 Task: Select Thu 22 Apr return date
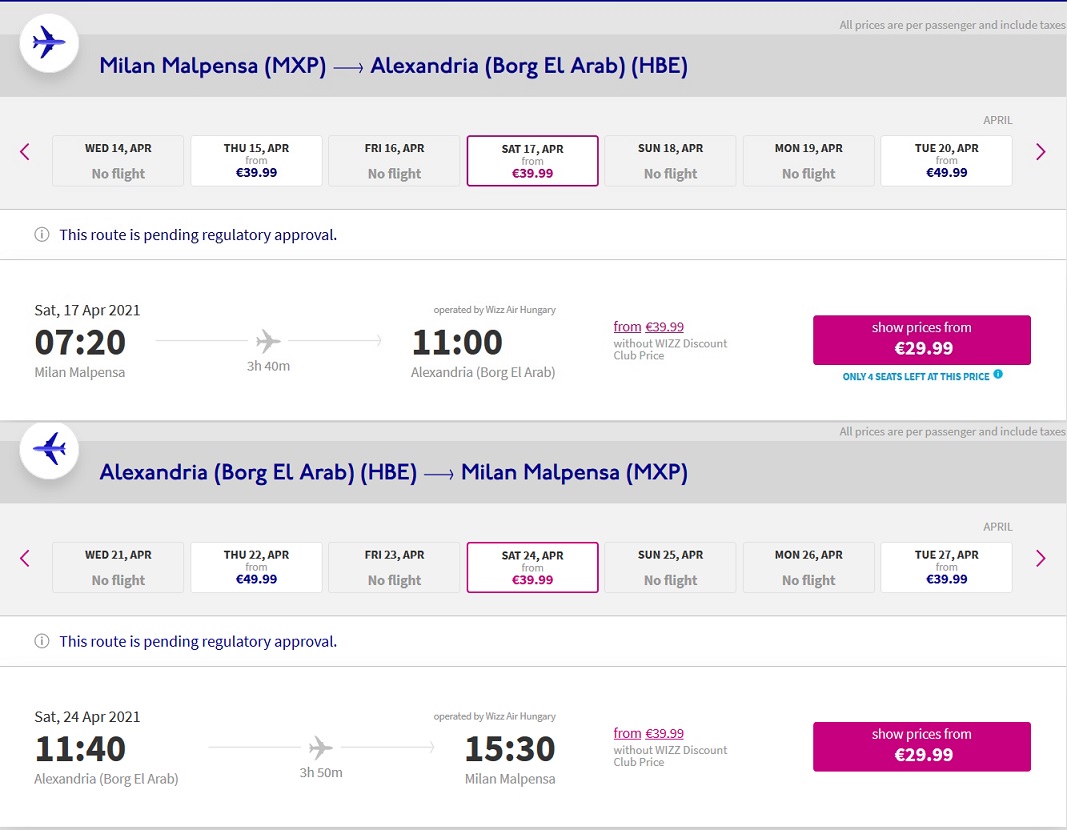pyautogui.click(x=257, y=567)
